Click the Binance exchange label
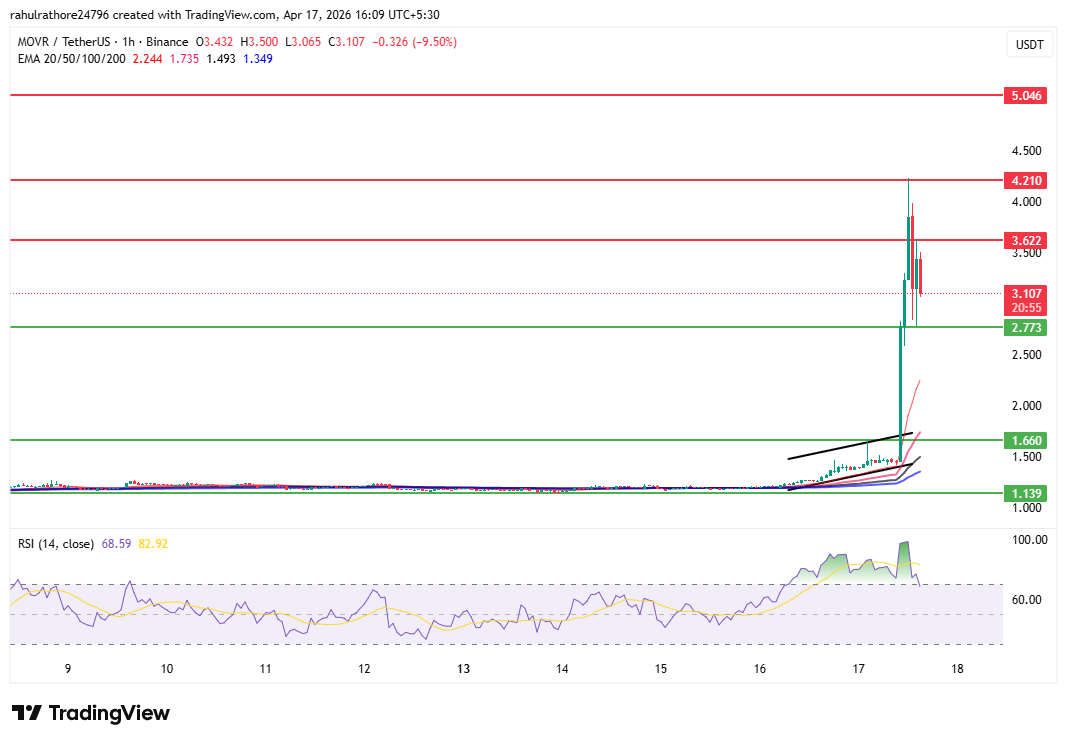 pos(167,43)
